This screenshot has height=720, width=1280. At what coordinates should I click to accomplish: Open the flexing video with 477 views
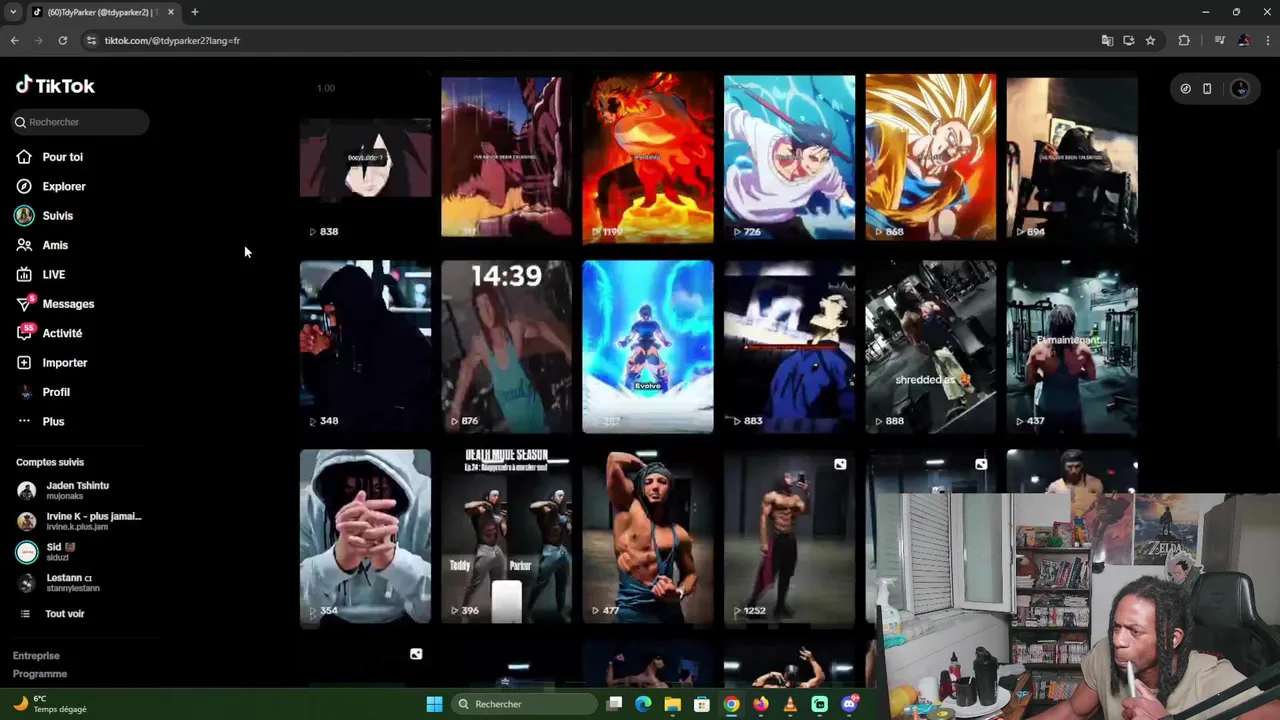pos(648,537)
